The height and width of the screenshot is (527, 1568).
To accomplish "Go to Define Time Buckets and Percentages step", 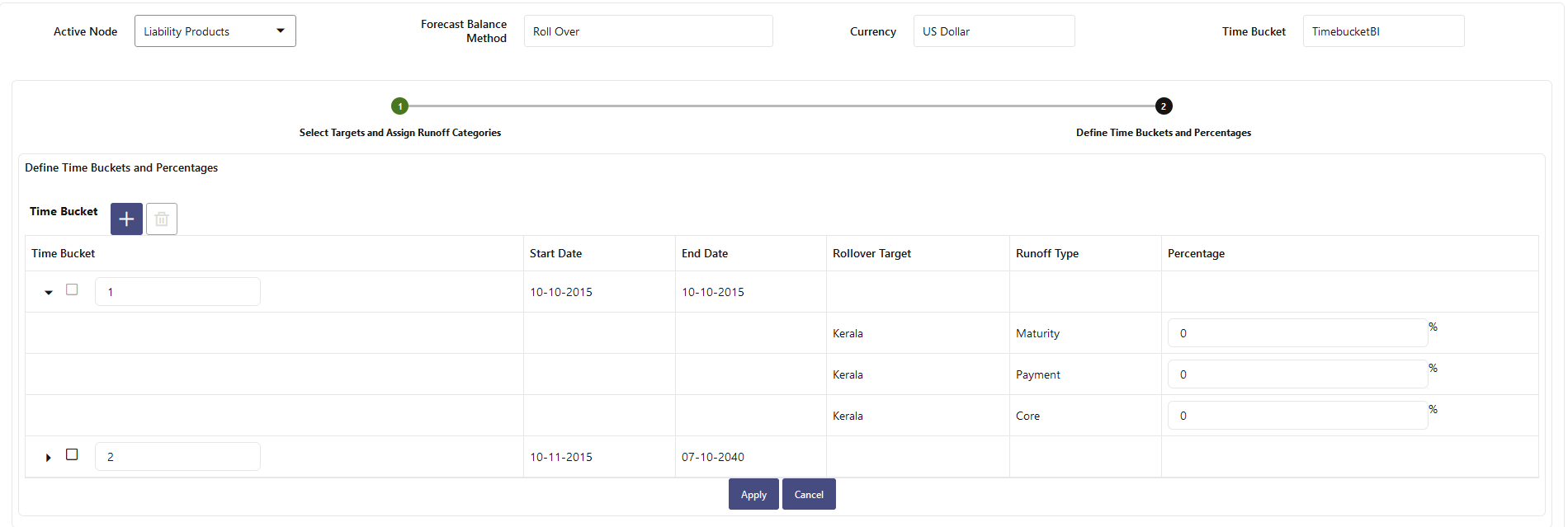I will click(x=1163, y=133).
